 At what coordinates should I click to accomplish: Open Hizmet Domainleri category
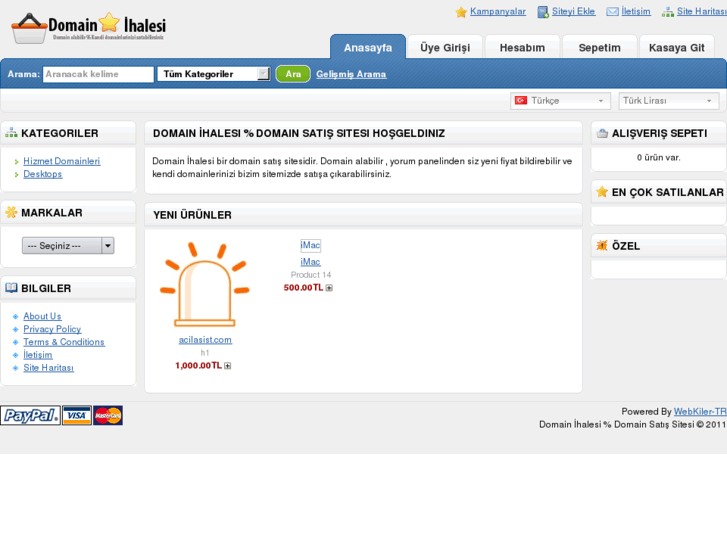pos(62,161)
